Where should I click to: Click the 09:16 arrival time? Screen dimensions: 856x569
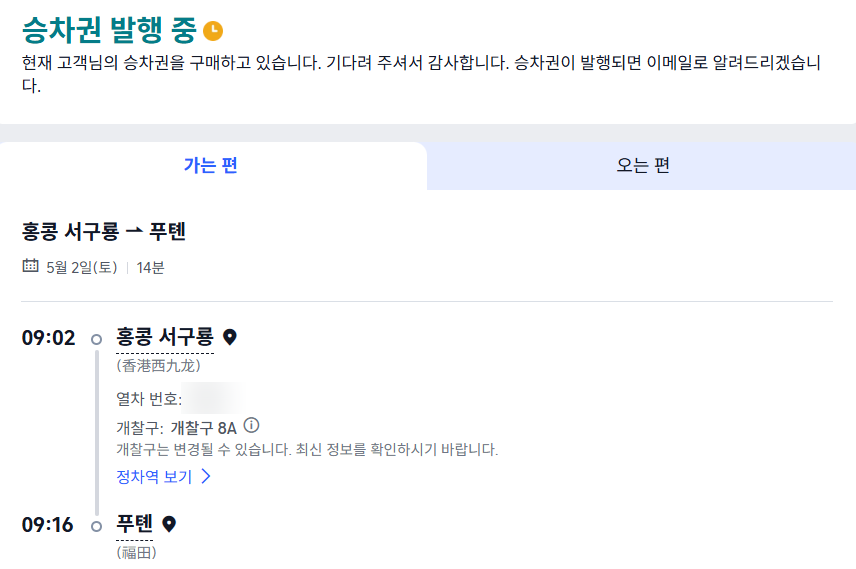click(x=47, y=525)
